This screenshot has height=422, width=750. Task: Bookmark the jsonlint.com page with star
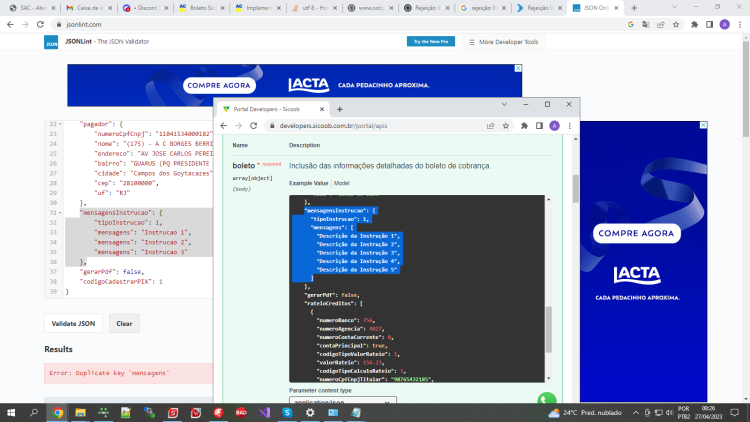[x=676, y=24]
